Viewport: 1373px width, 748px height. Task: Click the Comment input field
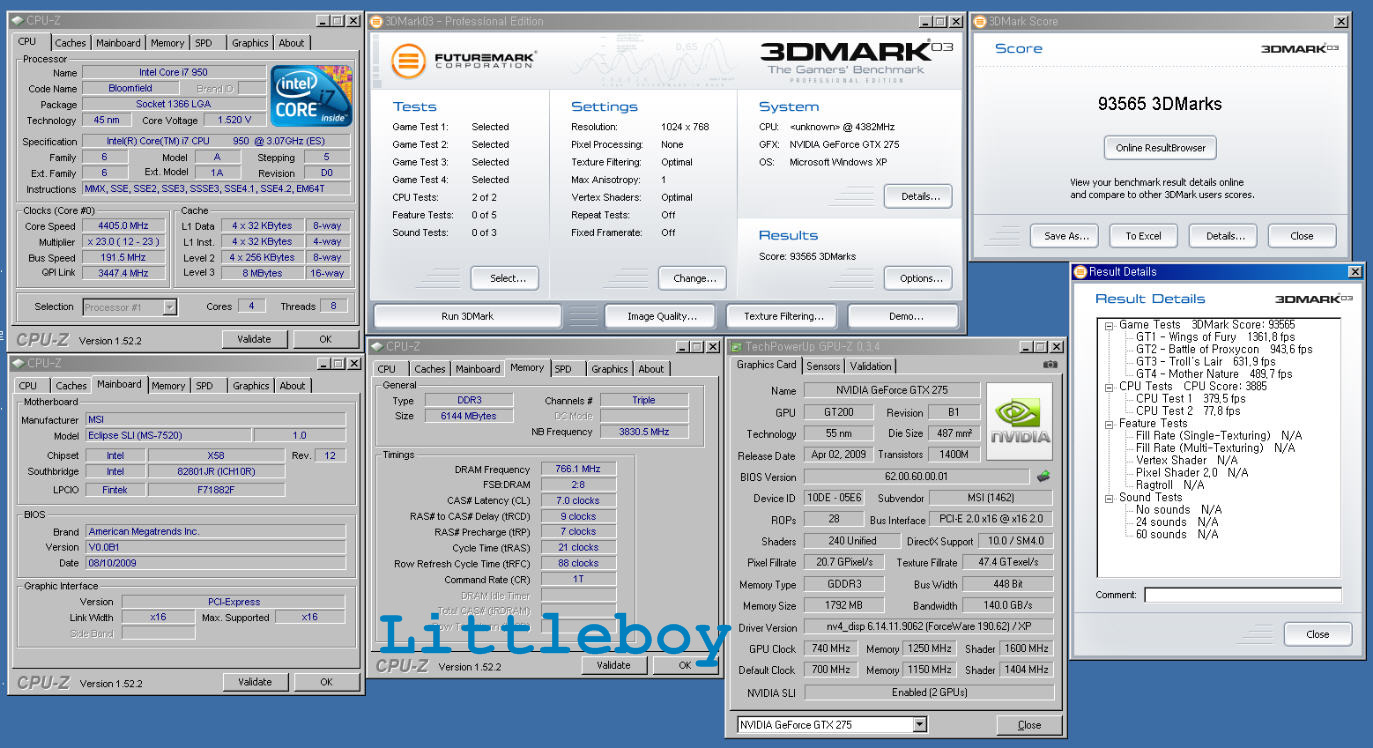1242,595
